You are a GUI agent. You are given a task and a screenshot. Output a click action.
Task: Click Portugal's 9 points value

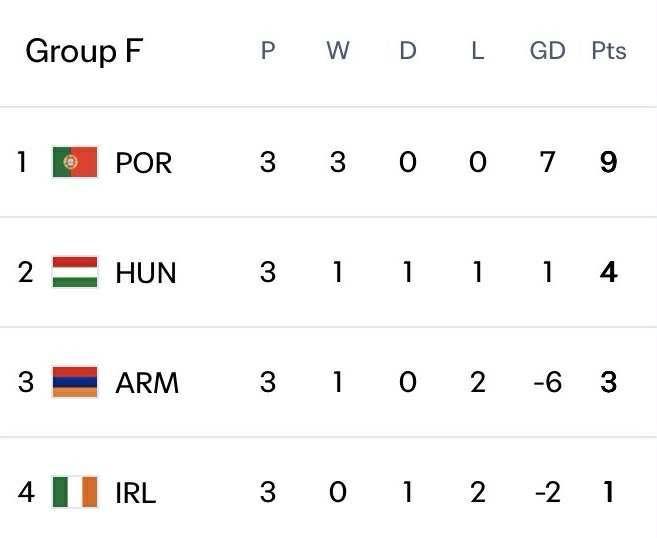coord(608,162)
